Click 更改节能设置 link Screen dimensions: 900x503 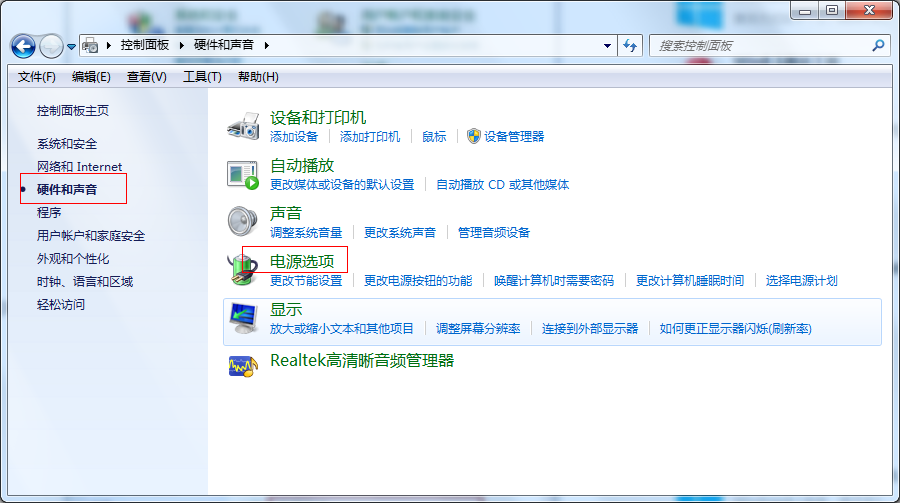(x=306, y=280)
